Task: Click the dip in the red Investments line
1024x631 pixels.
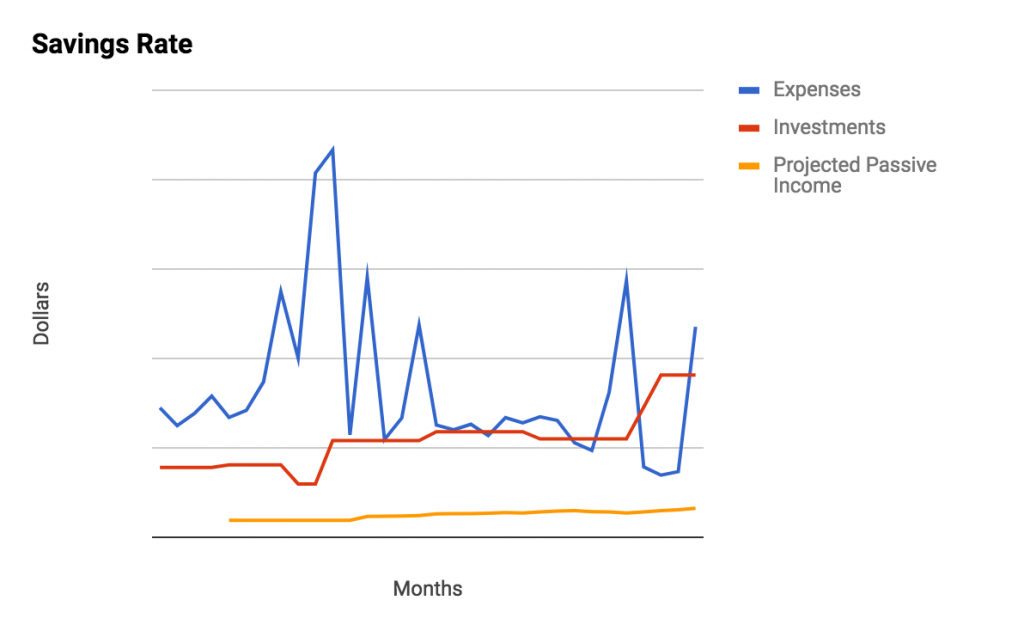Action: 307,484
